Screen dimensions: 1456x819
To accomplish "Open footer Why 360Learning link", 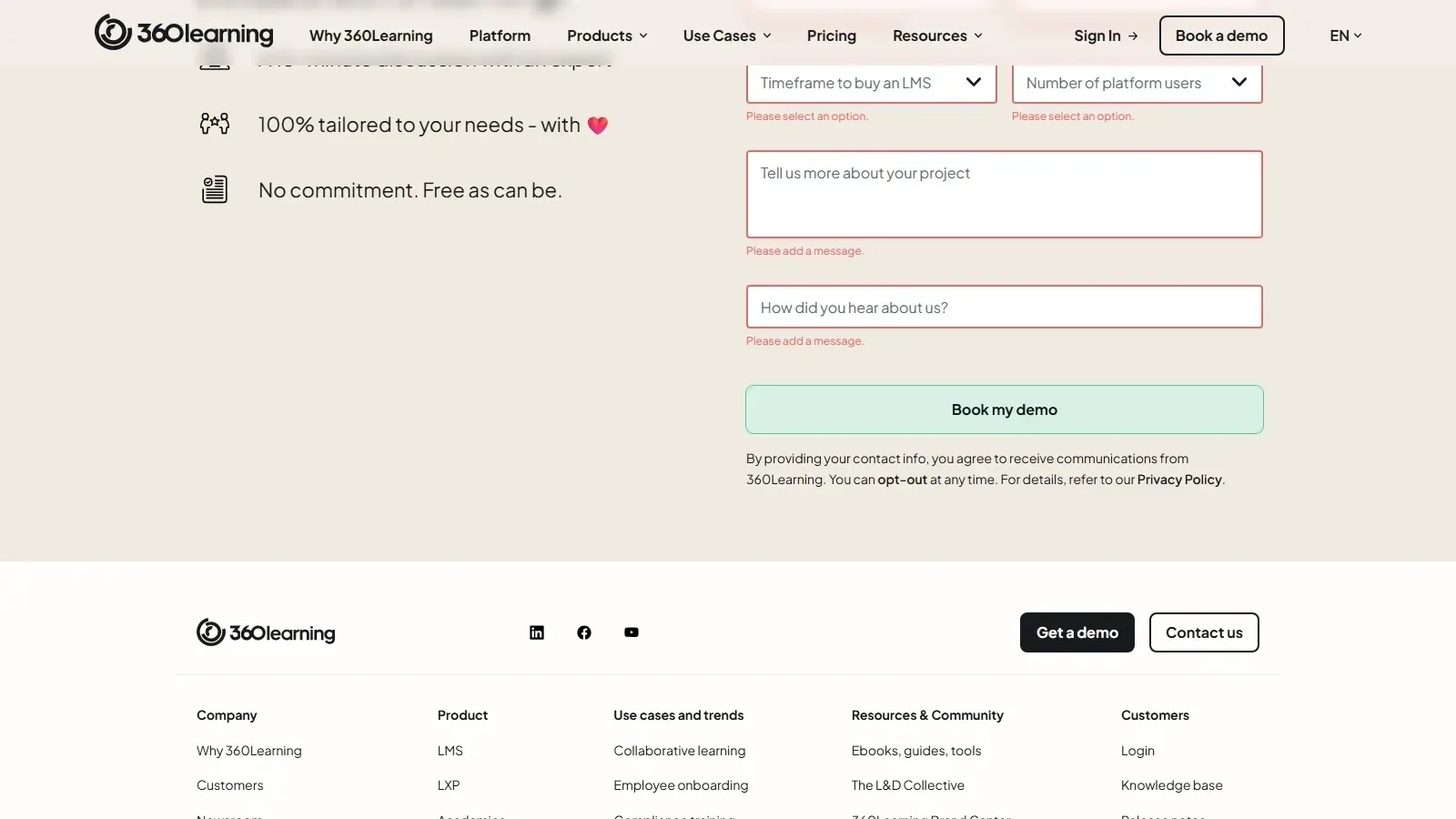I will click(x=249, y=751).
